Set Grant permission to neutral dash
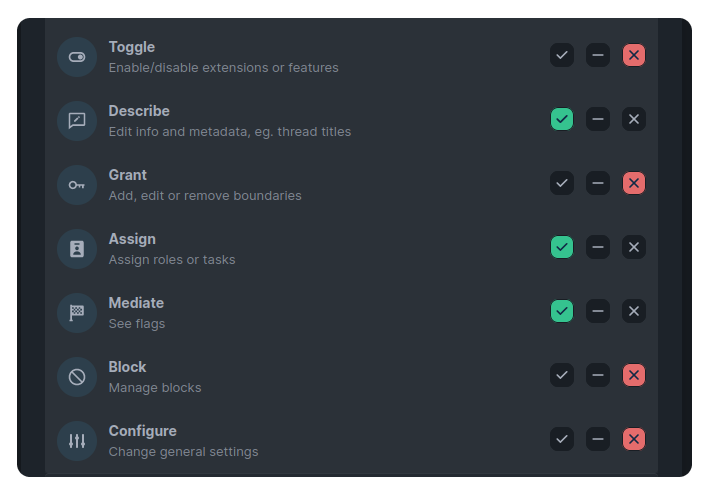 coord(598,183)
